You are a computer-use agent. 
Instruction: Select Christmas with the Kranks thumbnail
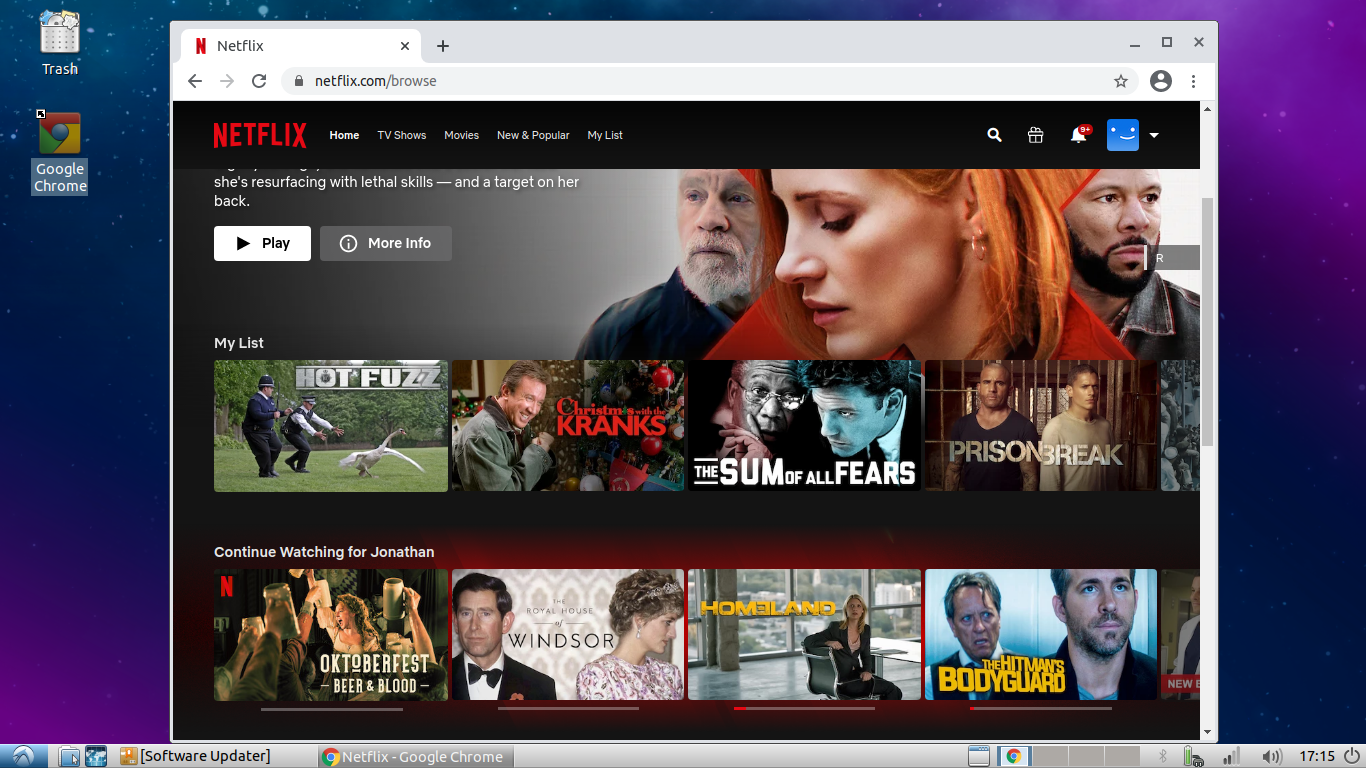tap(568, 426)
